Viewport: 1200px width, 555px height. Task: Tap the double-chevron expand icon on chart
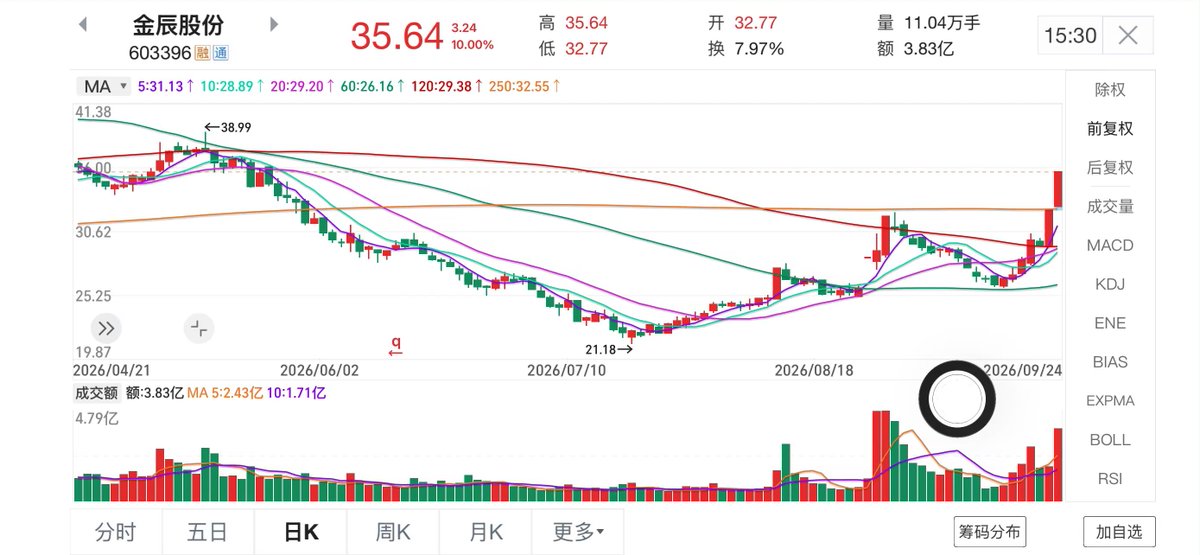(107, 327)
